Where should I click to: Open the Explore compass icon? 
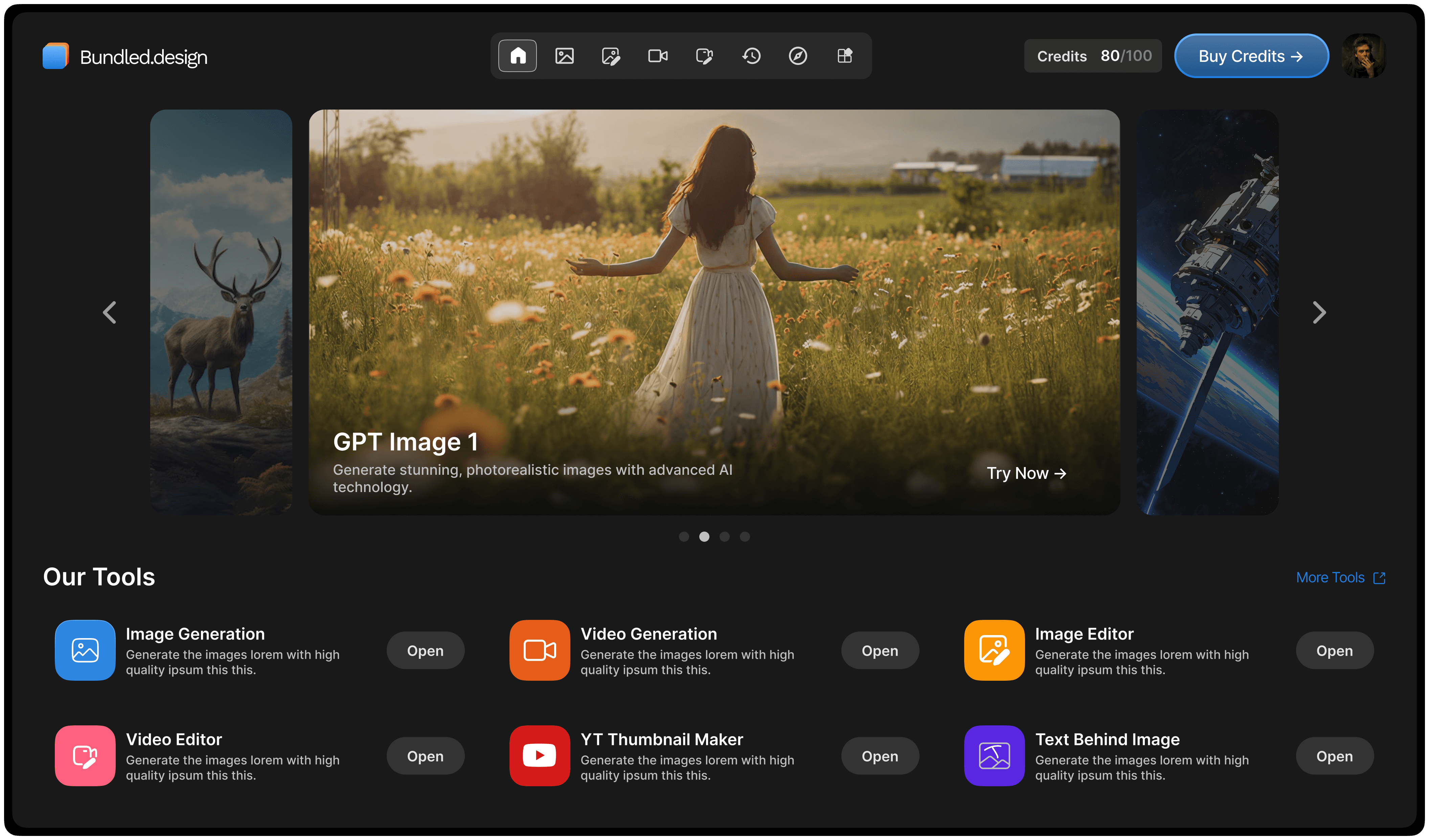tap(798, 55)
